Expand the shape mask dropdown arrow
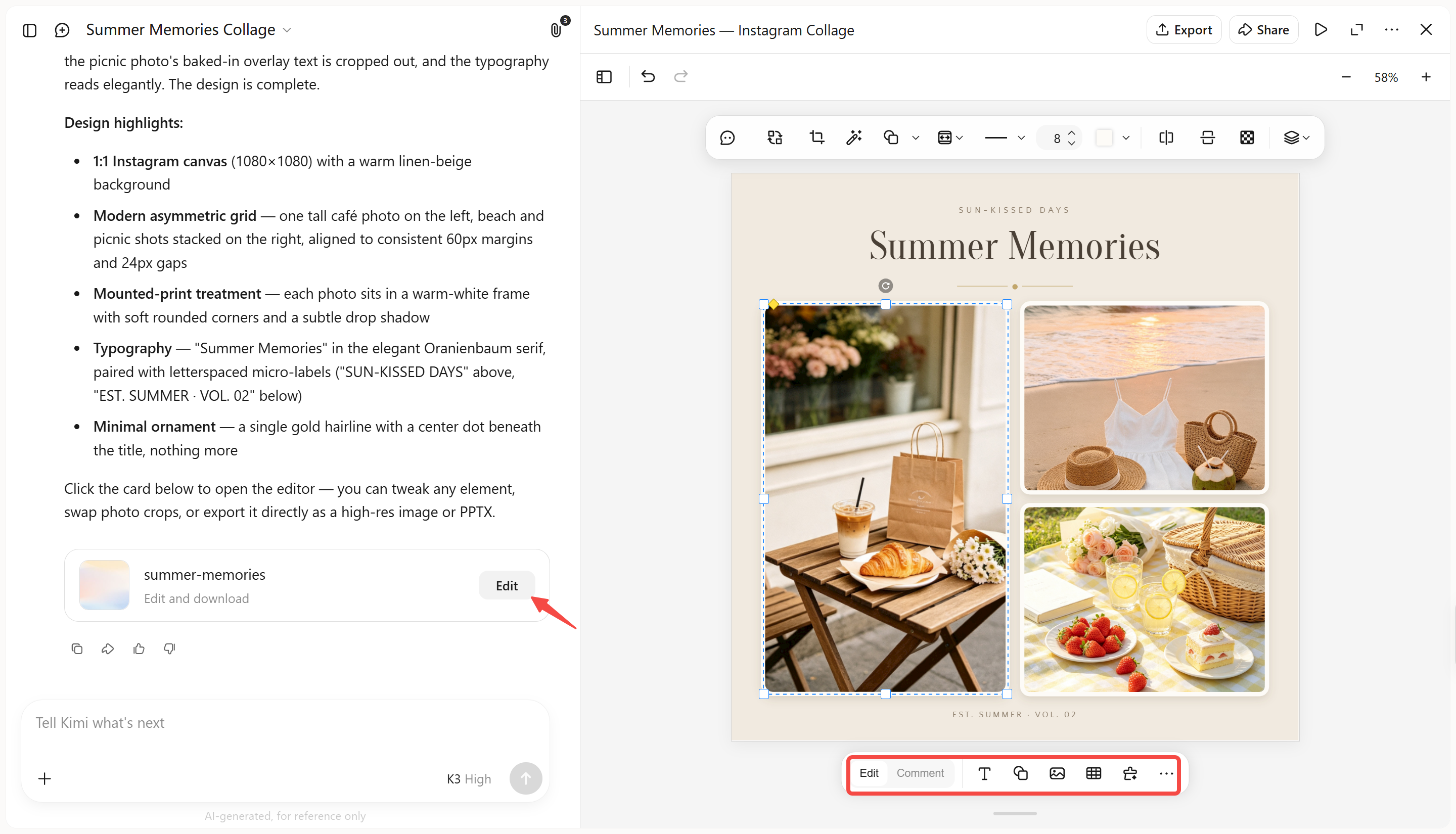The width and height of the screenshot is (1456, 834). pyautogui.click(x=915, y=138)
